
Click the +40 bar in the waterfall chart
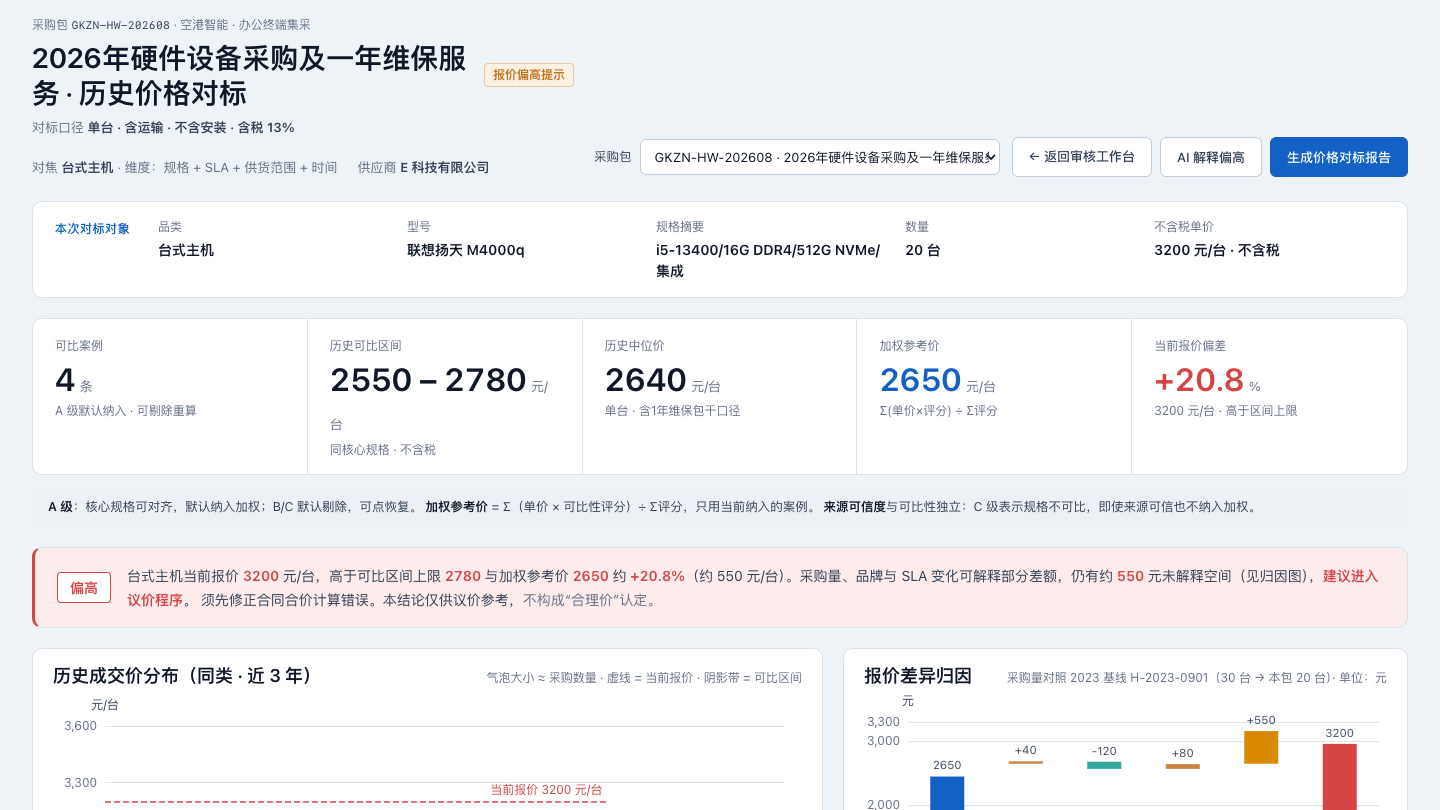click(1026, 762)
